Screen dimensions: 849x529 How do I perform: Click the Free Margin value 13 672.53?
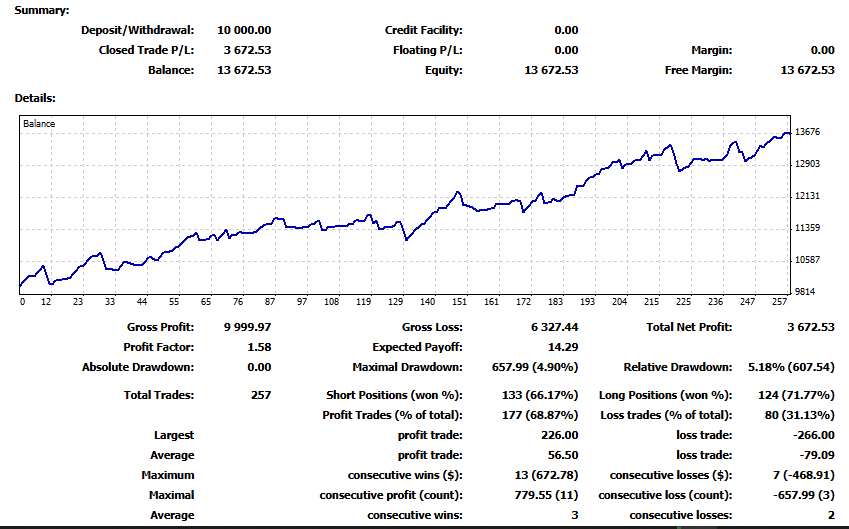point(807,70)
